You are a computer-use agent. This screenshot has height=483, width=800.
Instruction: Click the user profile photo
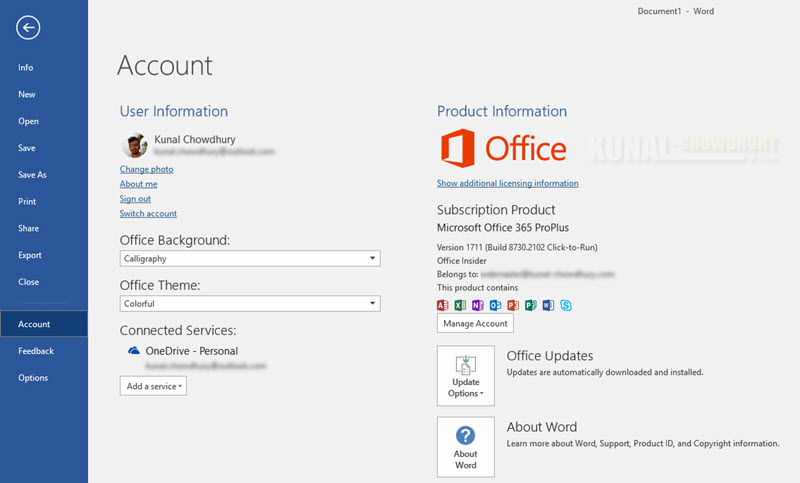click(135, 146)
